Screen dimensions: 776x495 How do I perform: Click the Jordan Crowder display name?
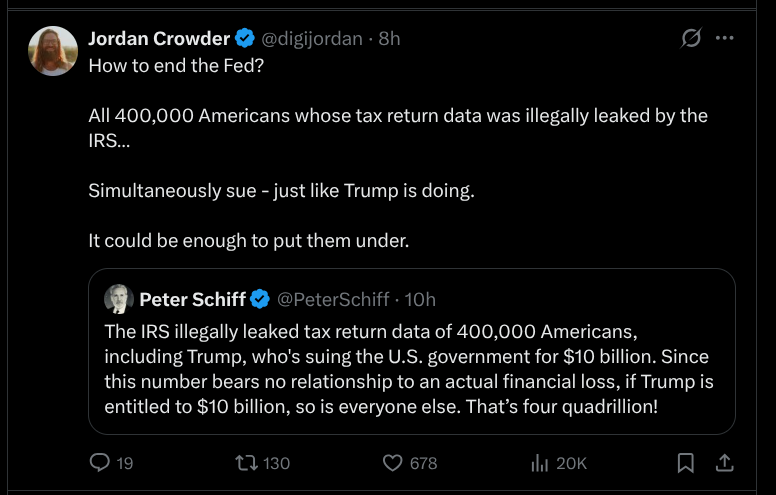[160, 39]
